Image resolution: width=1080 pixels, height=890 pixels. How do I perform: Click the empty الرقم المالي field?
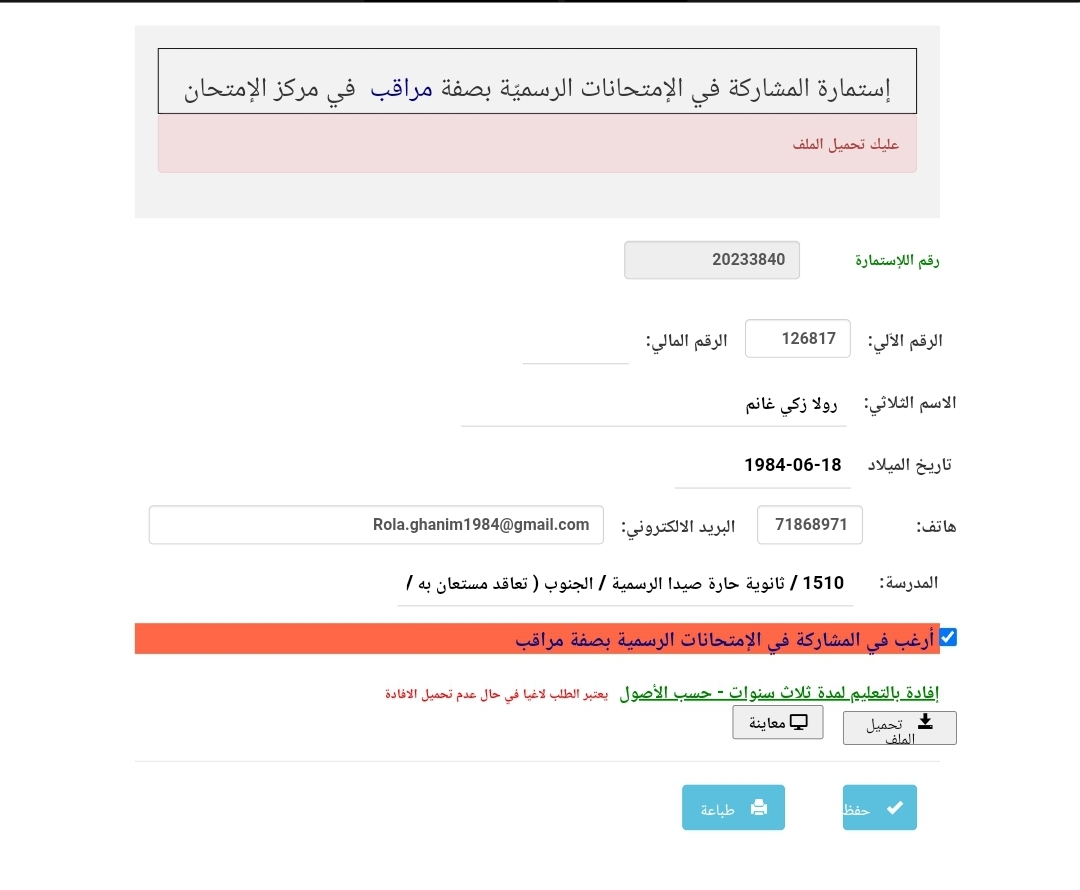point(575,347)
